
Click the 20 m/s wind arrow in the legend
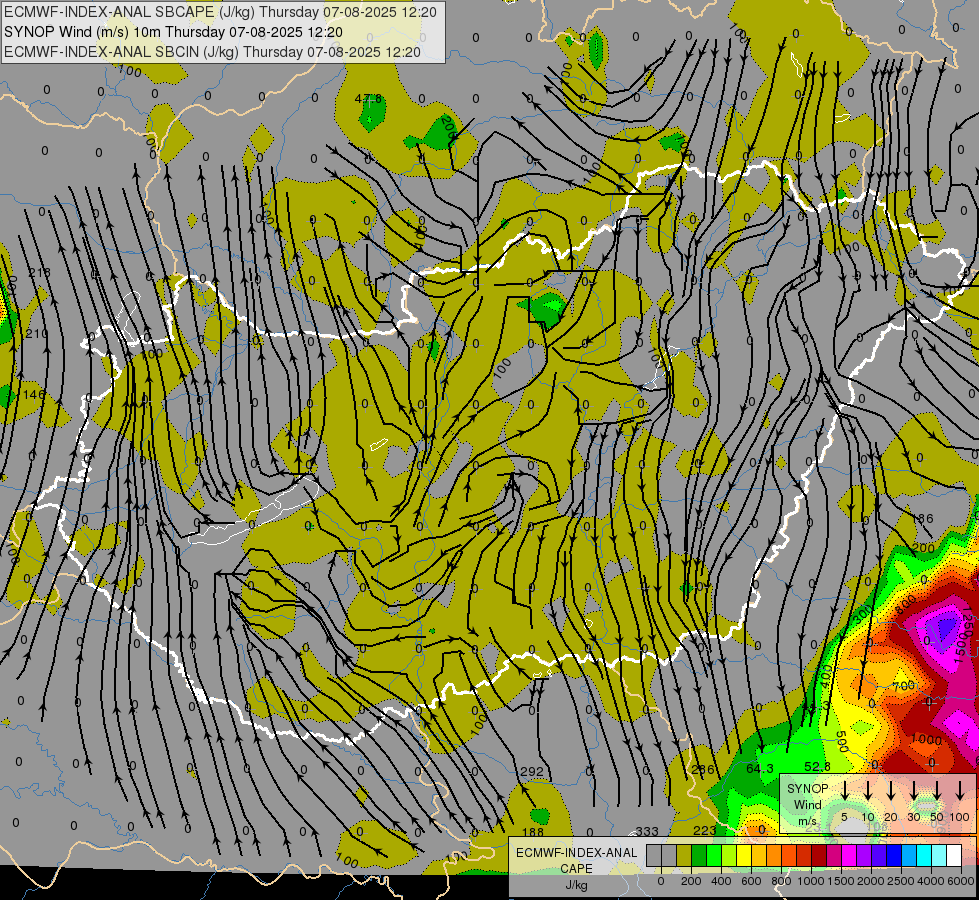coord(891,790)
